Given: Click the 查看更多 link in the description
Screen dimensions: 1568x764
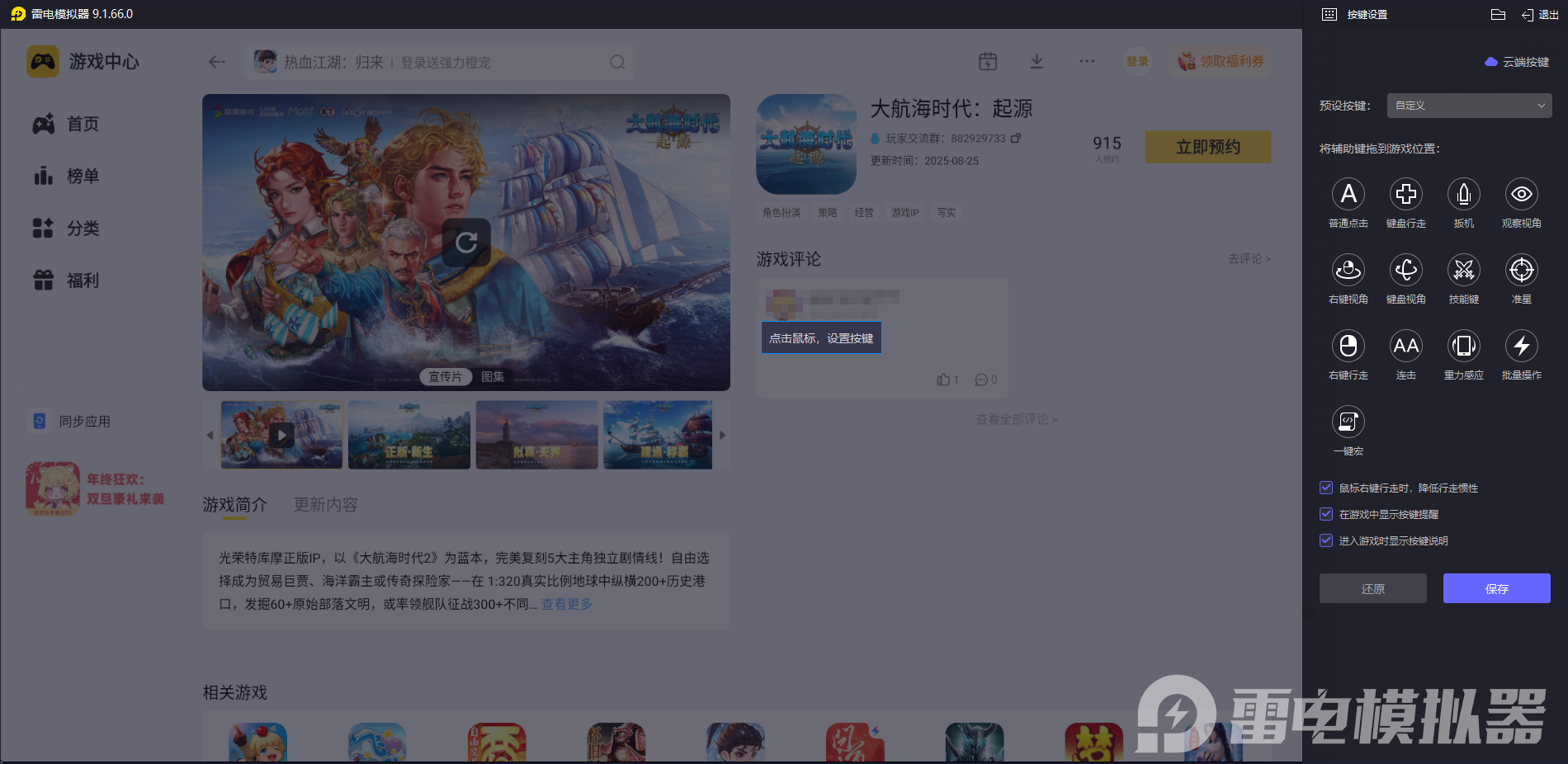Looking at the screenshot, I should point(567,604).
